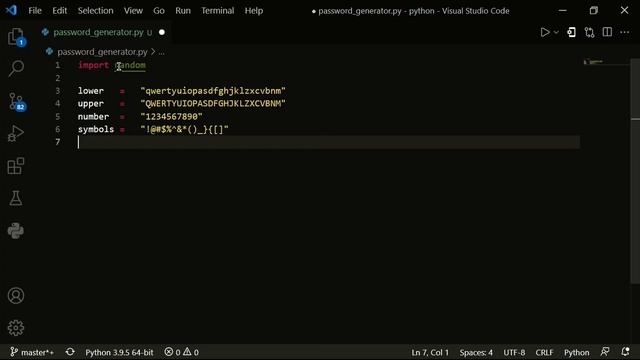Open the Terminal menu
640x360 pixels.
218,11
